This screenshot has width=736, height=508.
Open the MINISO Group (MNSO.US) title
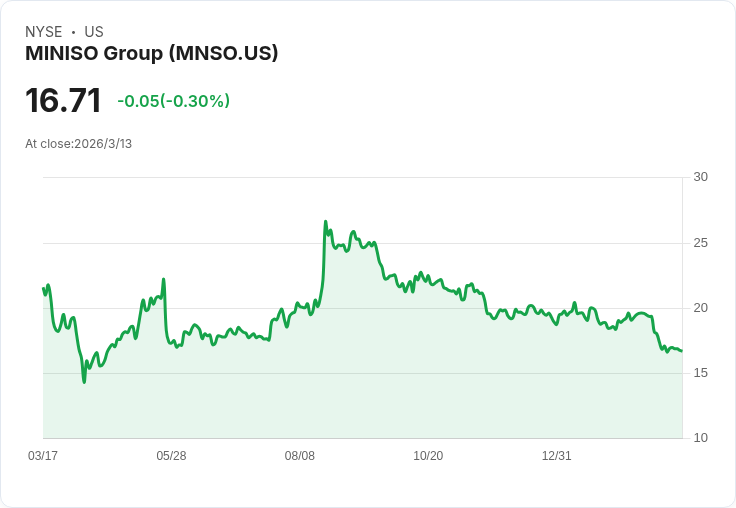pos(151,54)
